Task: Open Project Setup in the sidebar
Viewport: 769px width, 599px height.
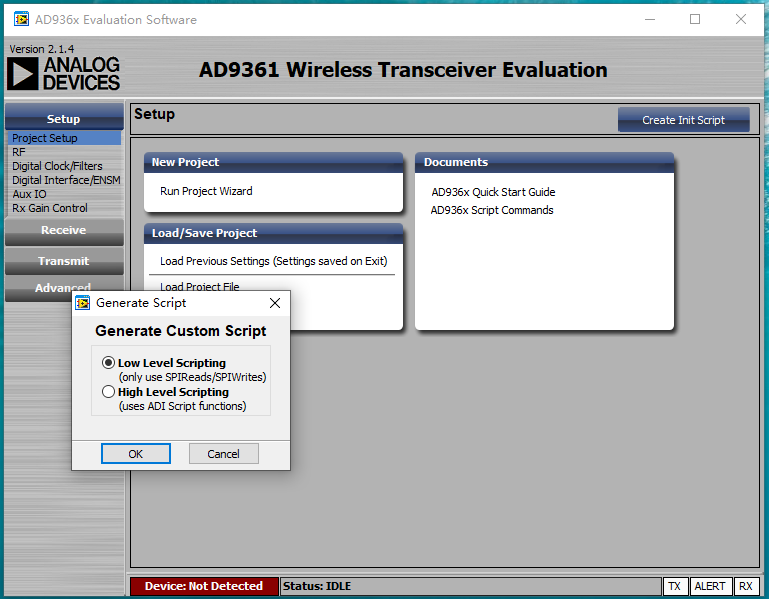Action: click(x=64, y=138)
